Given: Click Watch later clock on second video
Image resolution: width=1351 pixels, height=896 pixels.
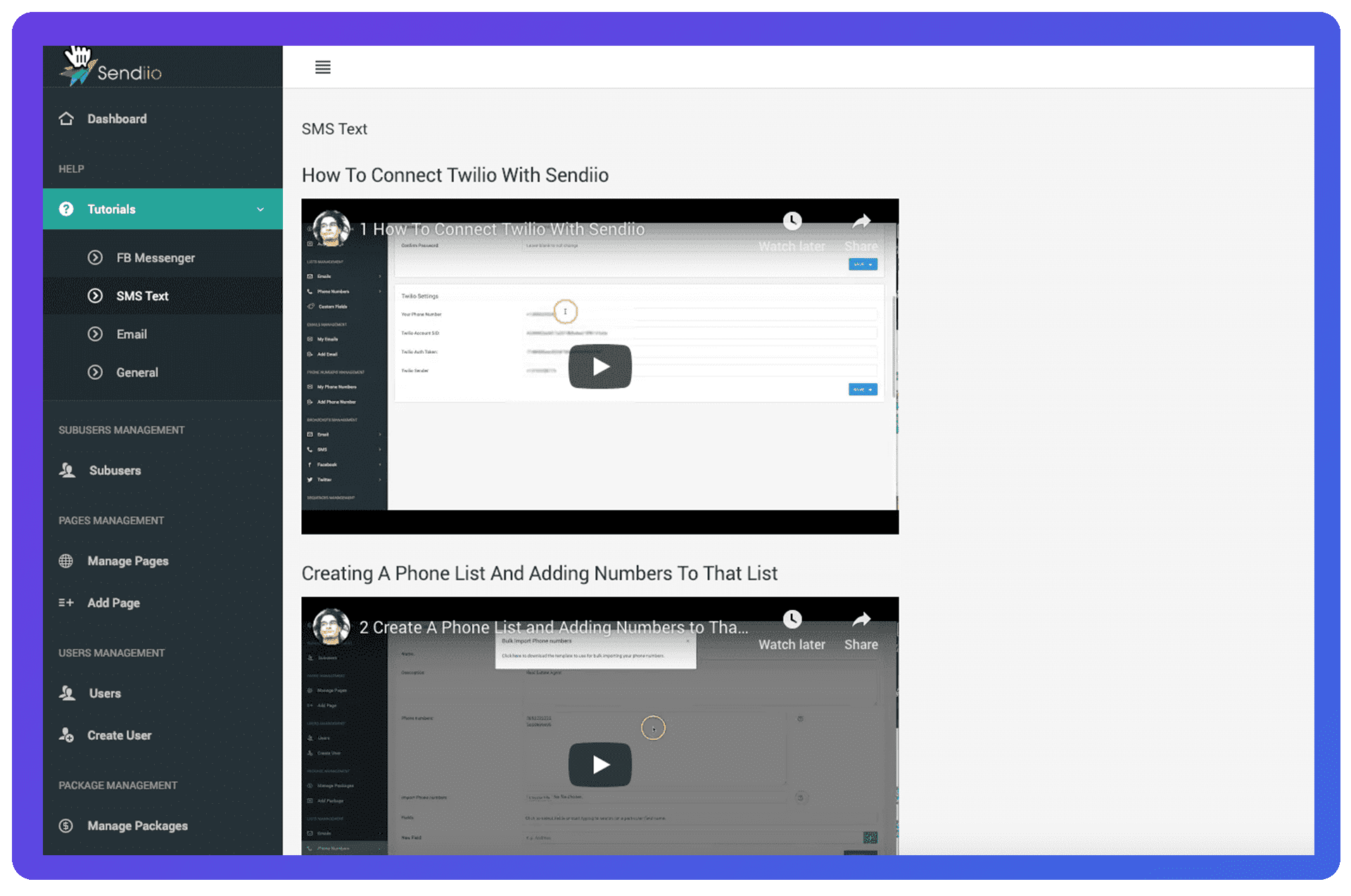Looking at the screenshot, I should (x=792, y=620).
